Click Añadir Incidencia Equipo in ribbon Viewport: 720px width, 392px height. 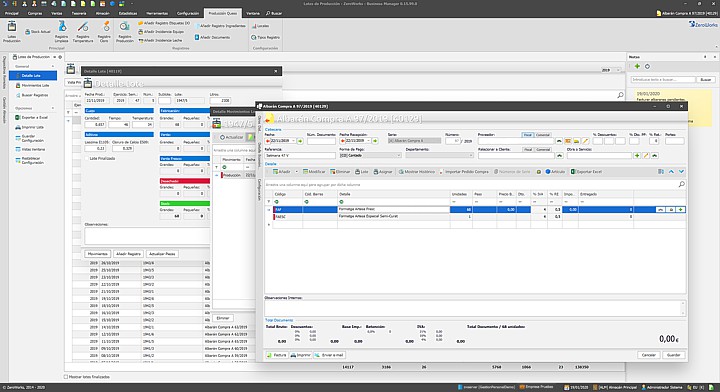tap(161, 32)
